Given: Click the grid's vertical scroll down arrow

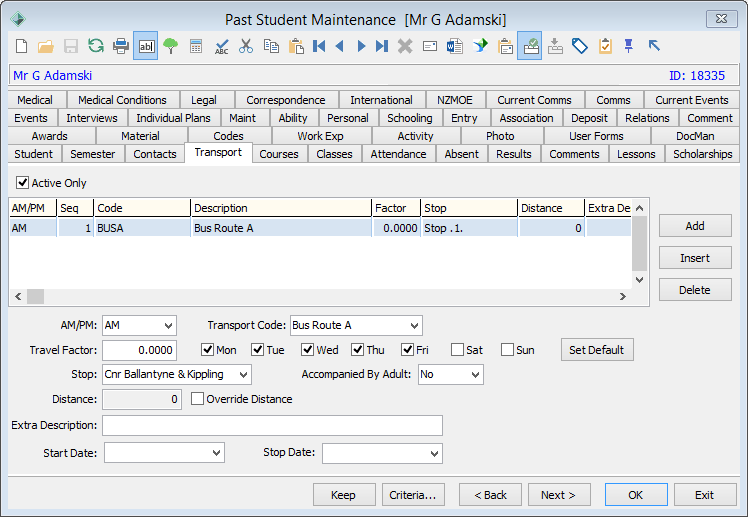Looking at the screenshot, I should point(640,280).
